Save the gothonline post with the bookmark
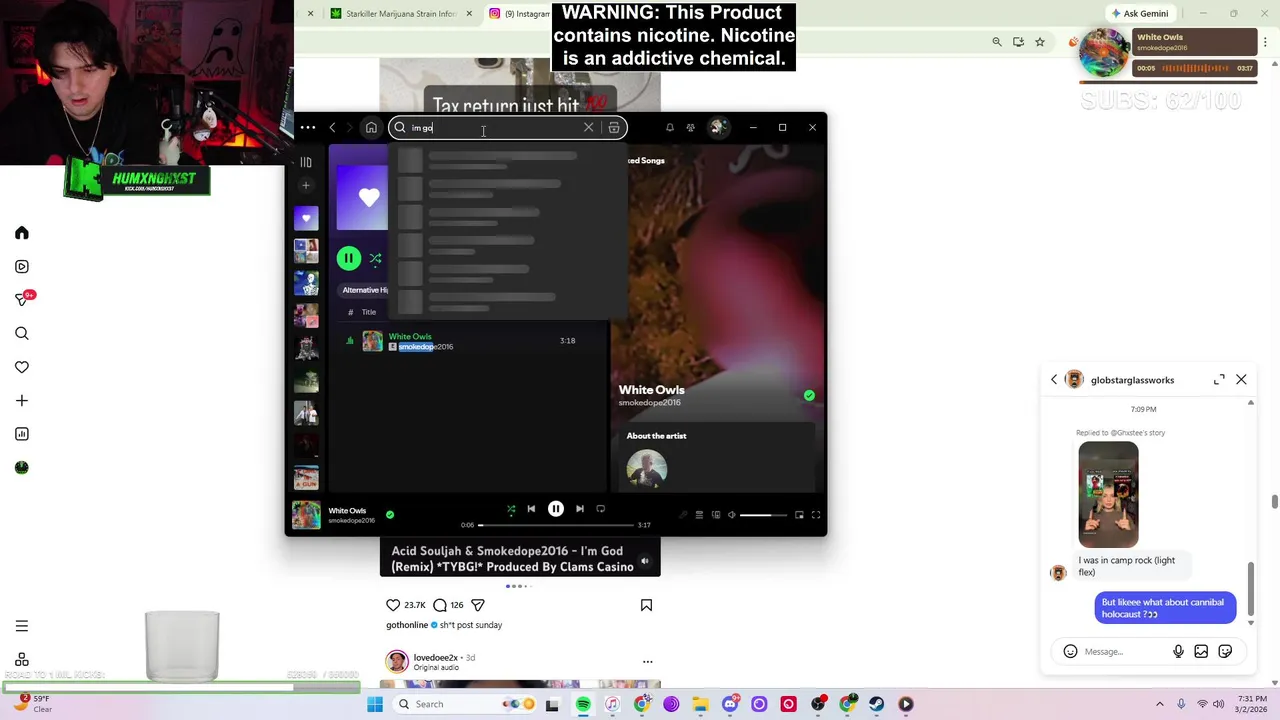Screen dimensions: 1280x720 (x=646, y=605)
